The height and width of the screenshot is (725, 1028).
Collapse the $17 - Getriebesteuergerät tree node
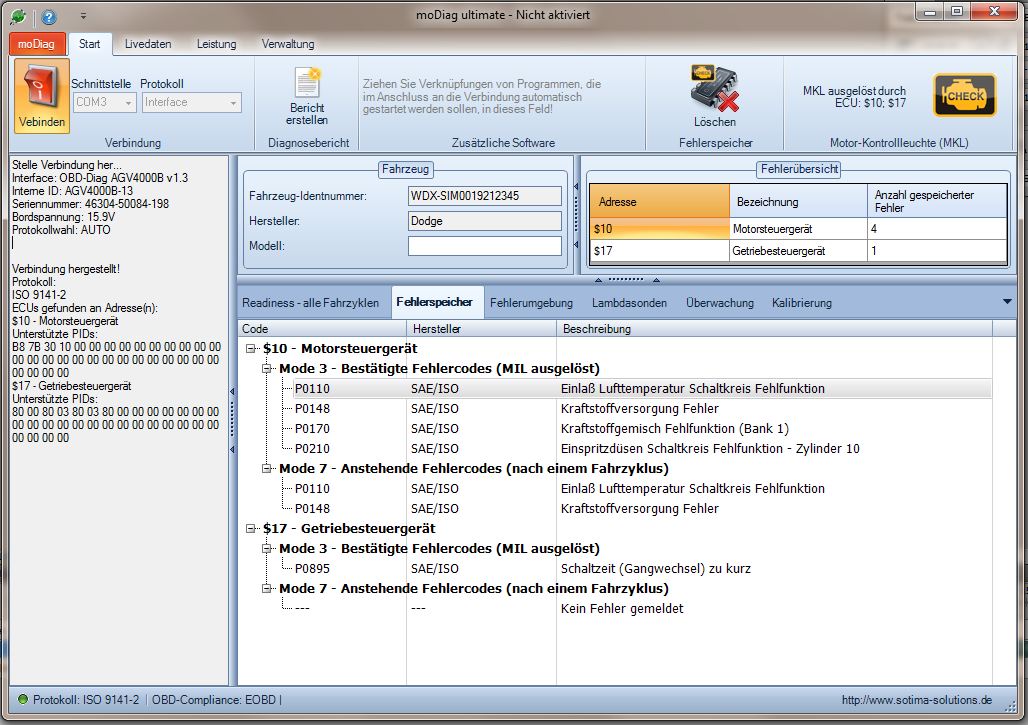pos(250,529)
